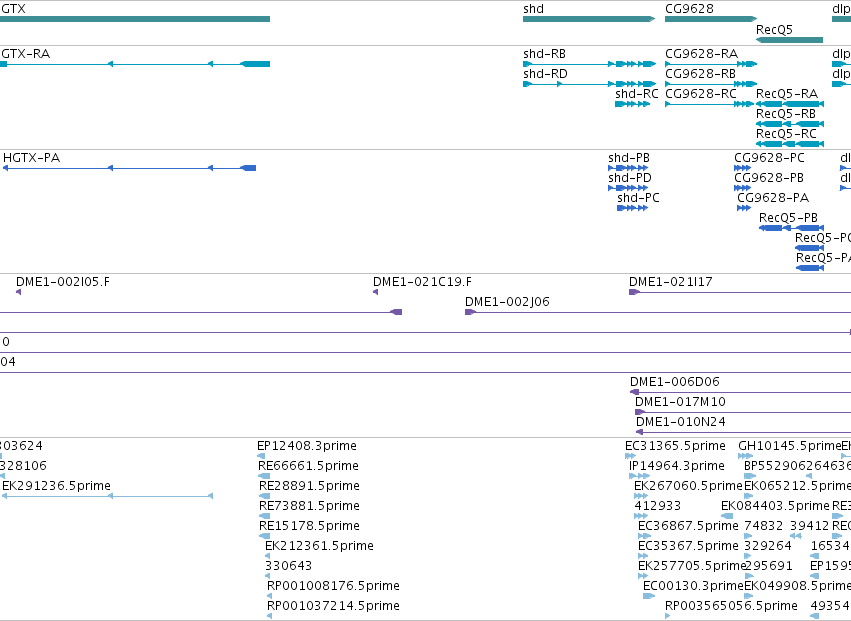Image resolution: width=851 pixels, height=621 pixels.
Task: Click the EK049908.5prime EST label
Action: 797,586
